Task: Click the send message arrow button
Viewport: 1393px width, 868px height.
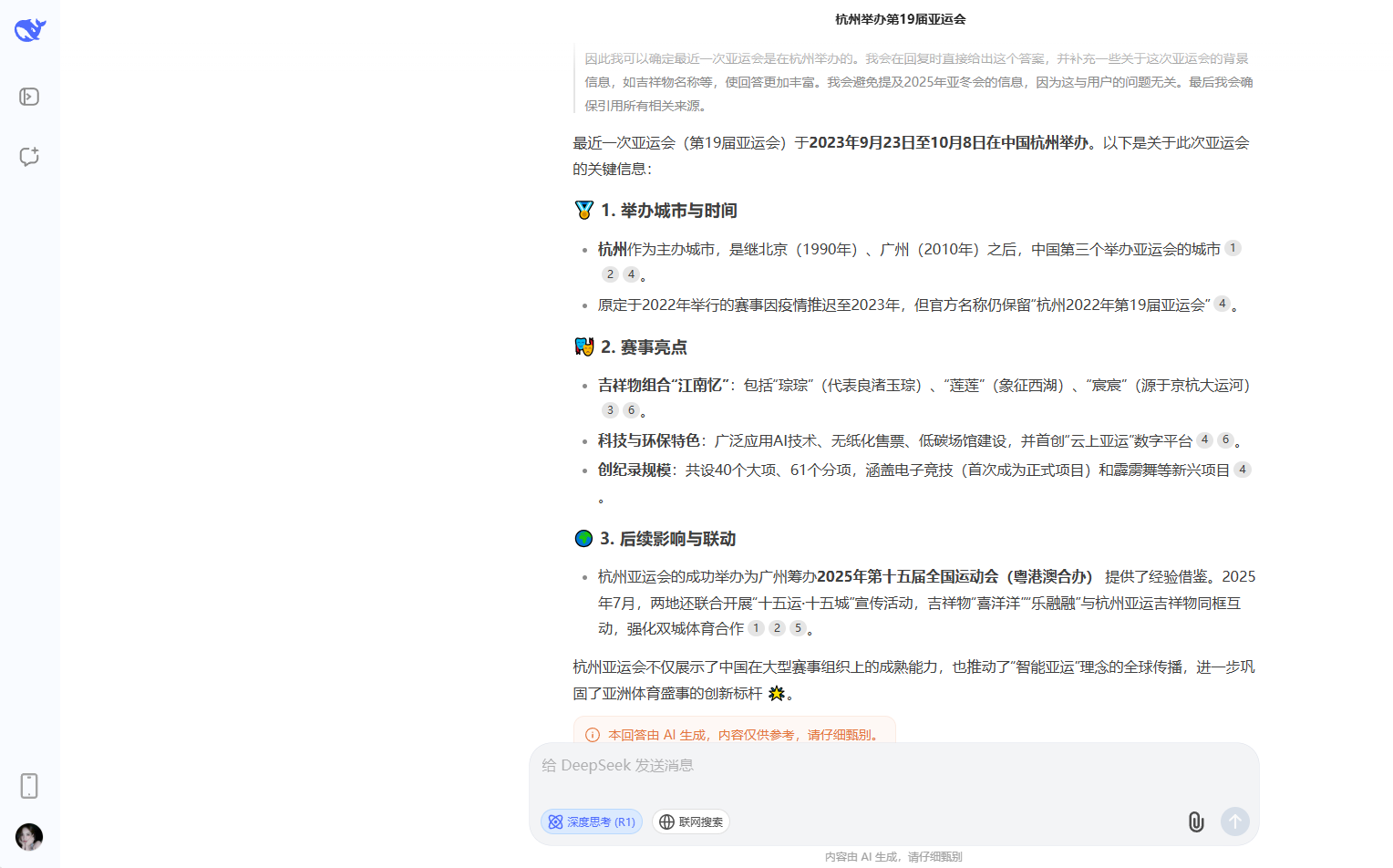Action: coord(1235,821)
